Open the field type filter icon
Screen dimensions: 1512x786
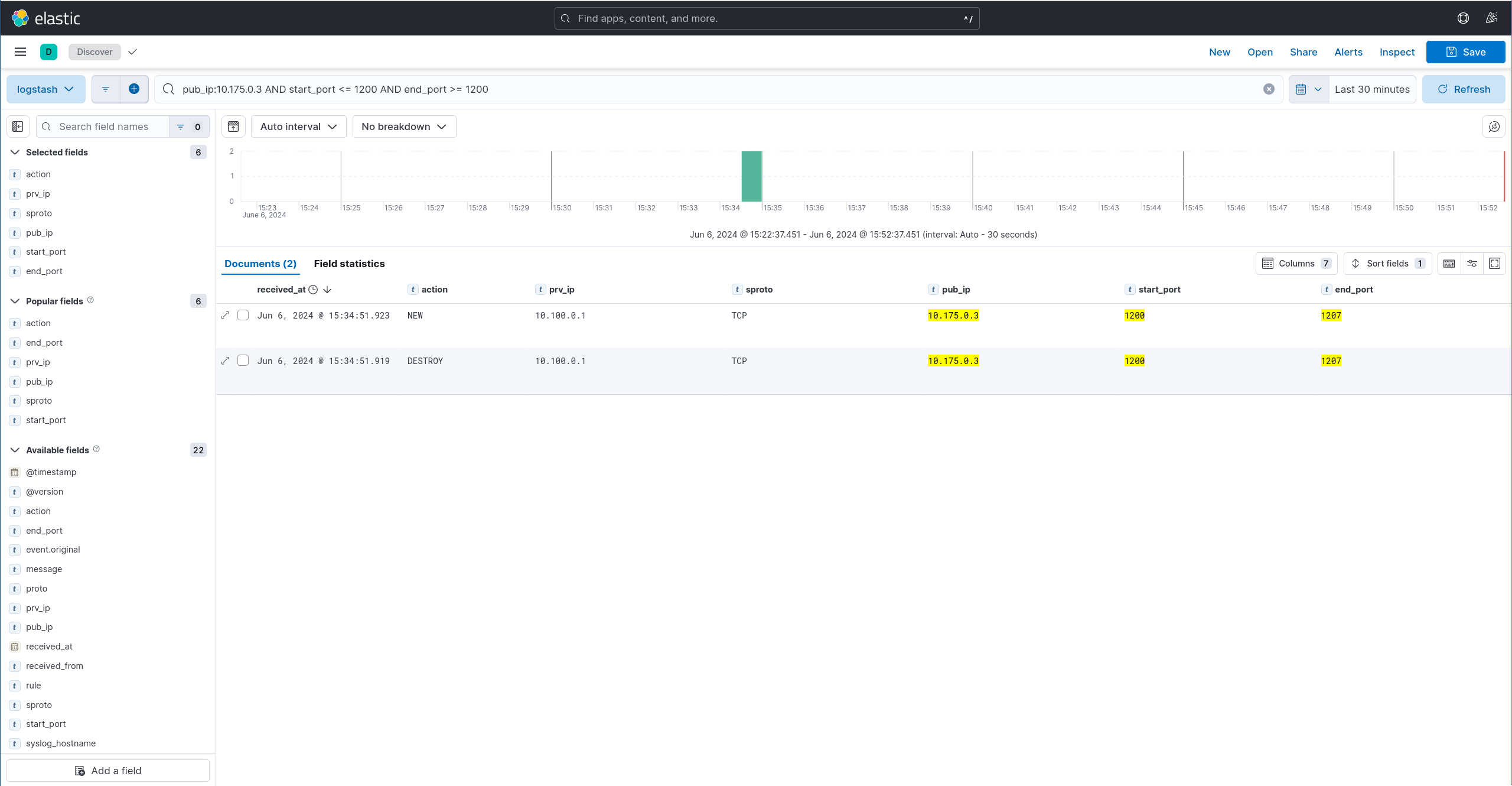pos(189,126)
